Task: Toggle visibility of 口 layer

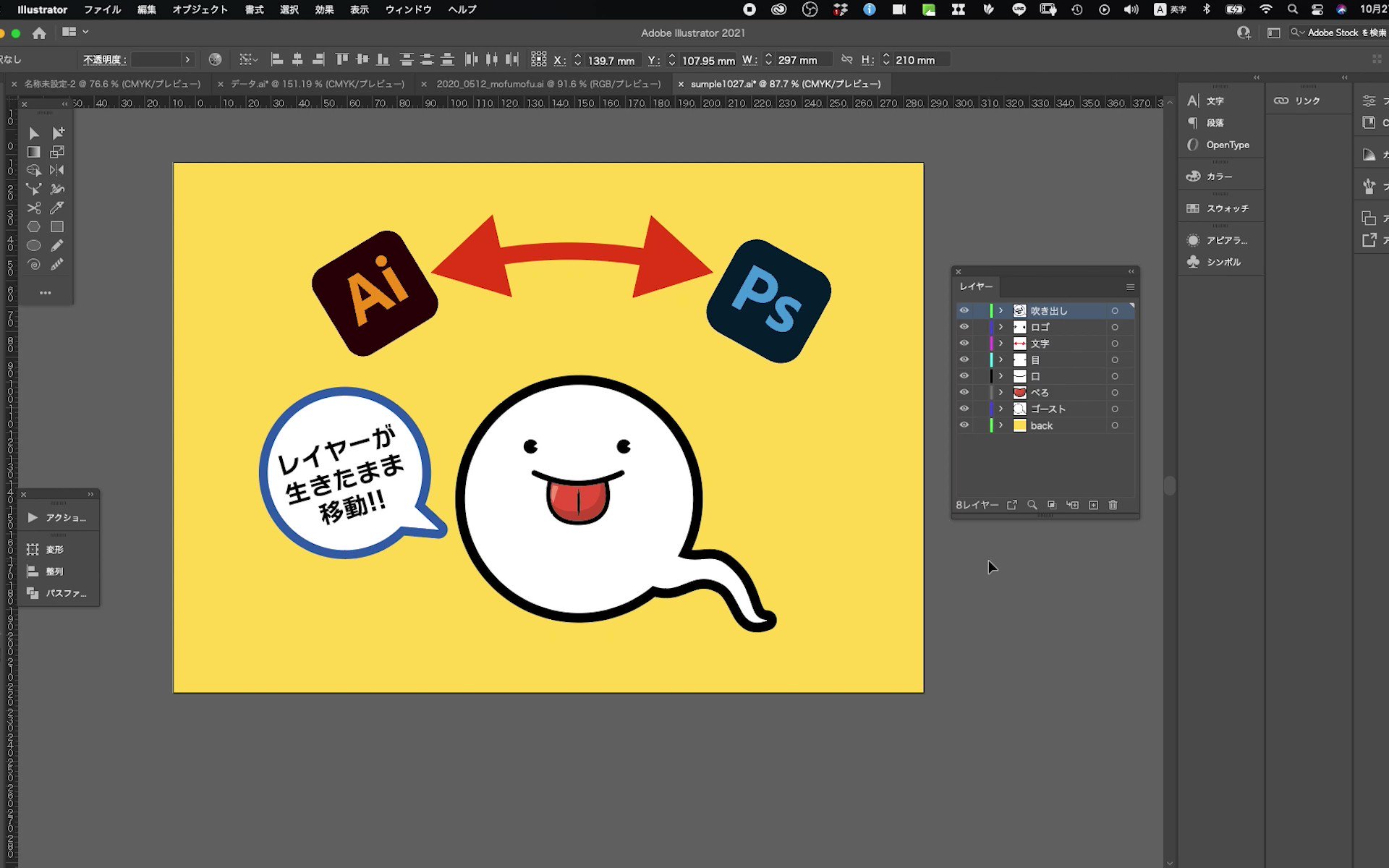Action: tap(964, 376)
